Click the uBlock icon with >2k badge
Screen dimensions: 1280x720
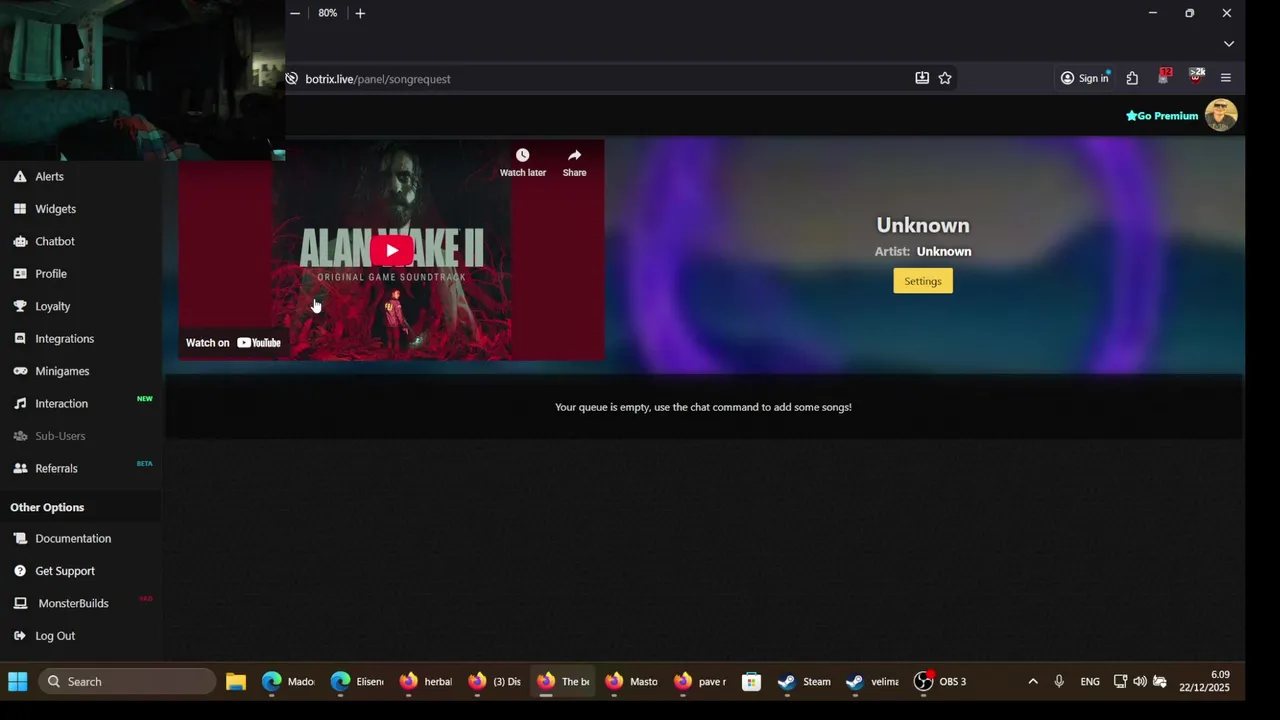pos(1196,78)
